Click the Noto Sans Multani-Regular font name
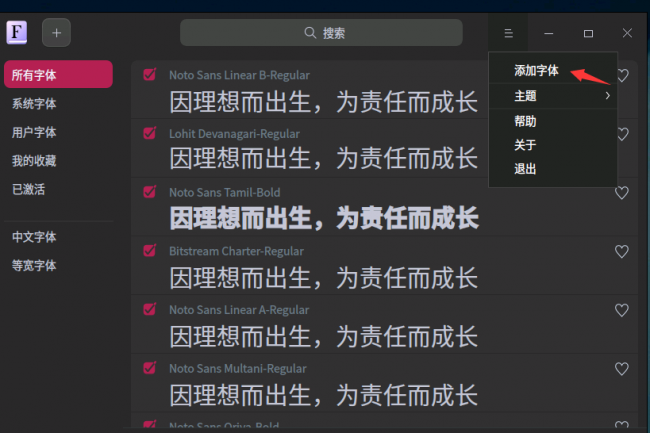 (238, 368)
